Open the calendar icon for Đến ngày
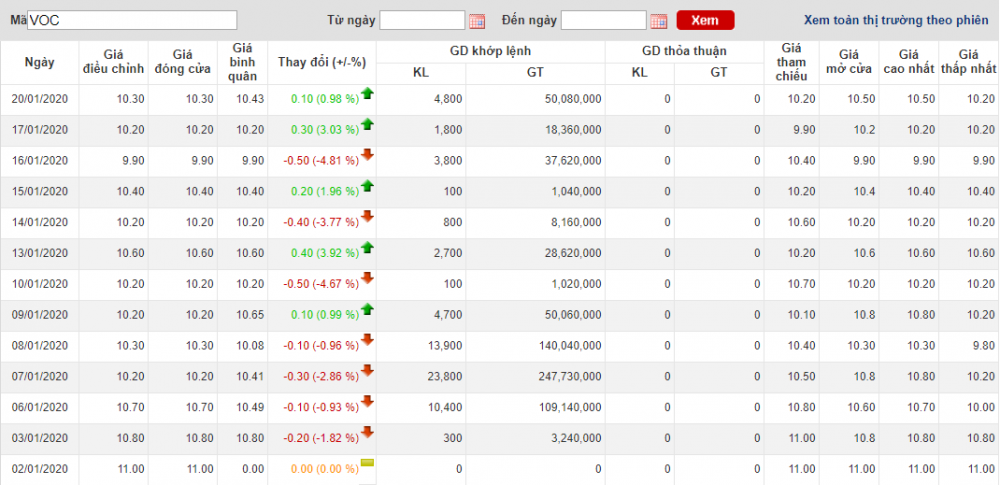Screen dimensions: 1000x485 (659, 21)
